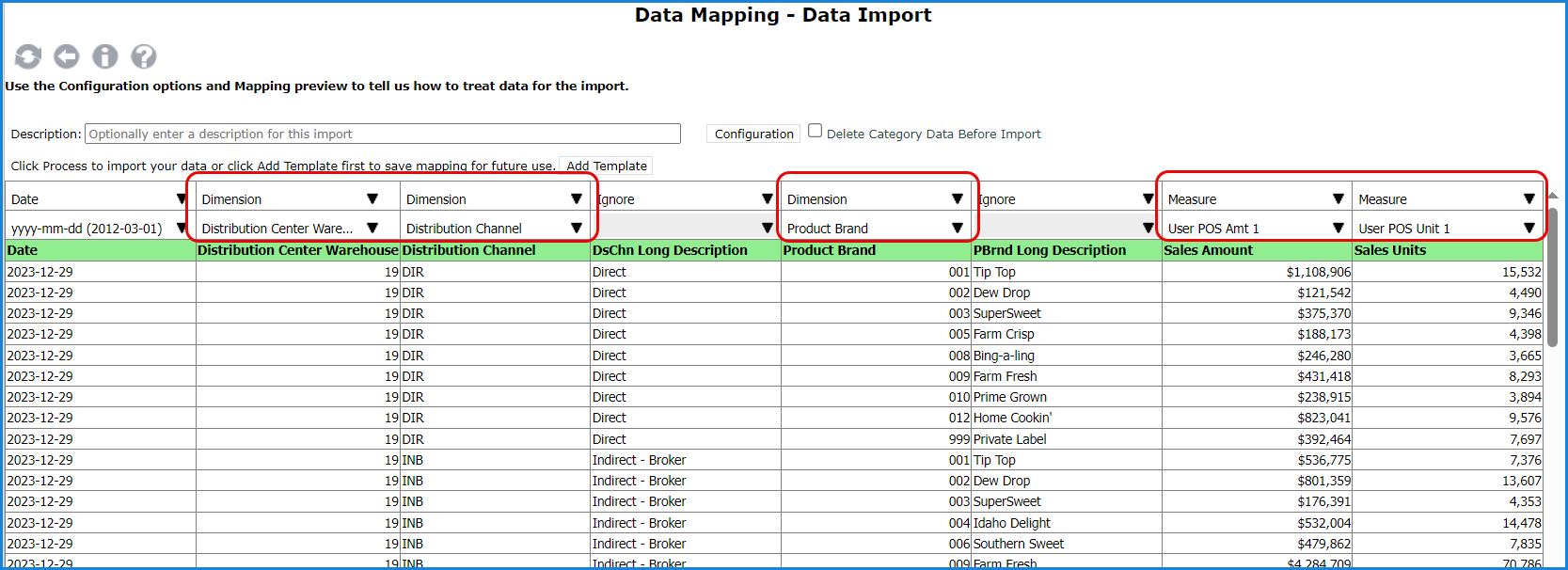Click the Distribution Channel green column header
Image resolution: width=1568 pixels, height=570 pixels.
tap(495, 250)
